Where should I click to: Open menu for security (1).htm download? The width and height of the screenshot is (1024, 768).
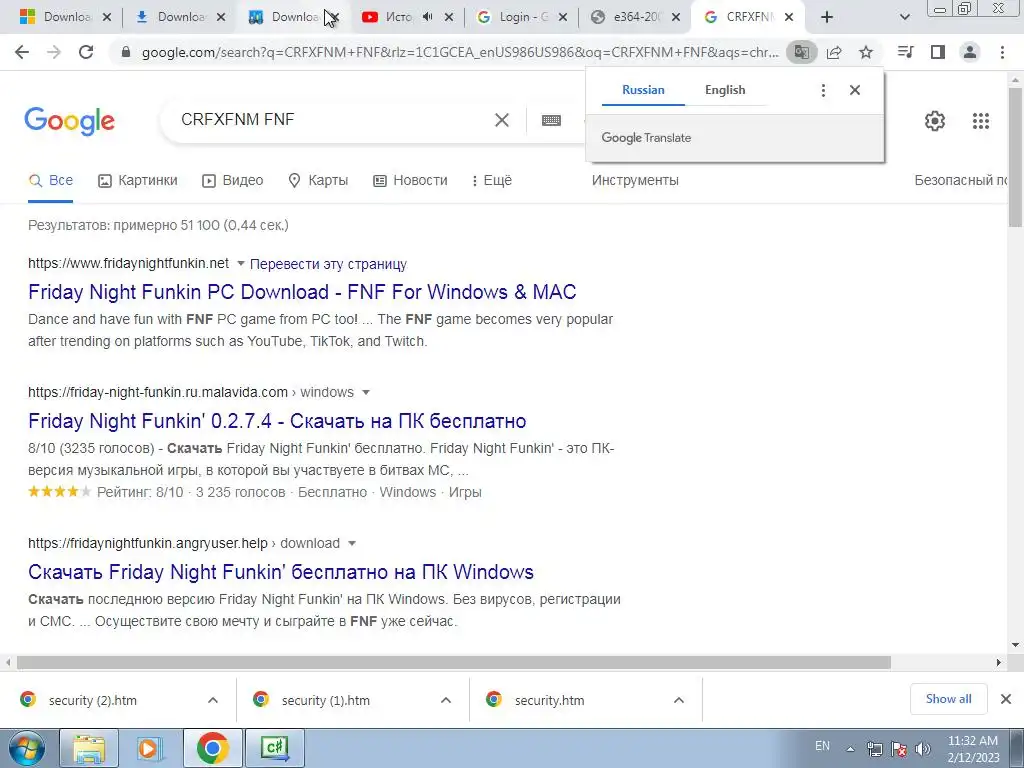click(446, 700)
